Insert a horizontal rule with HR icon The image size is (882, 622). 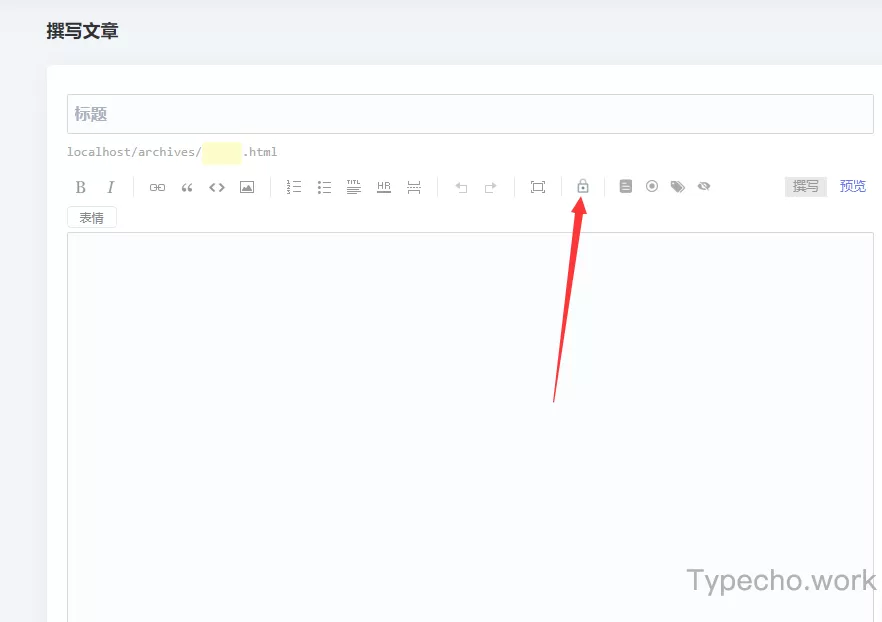pyautogui.click(x=384, y=187)
